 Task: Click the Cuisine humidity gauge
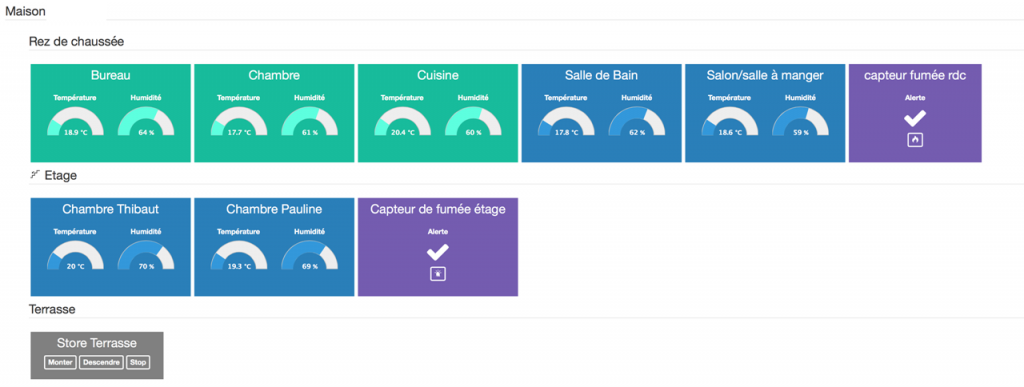[x=473, y=121]
